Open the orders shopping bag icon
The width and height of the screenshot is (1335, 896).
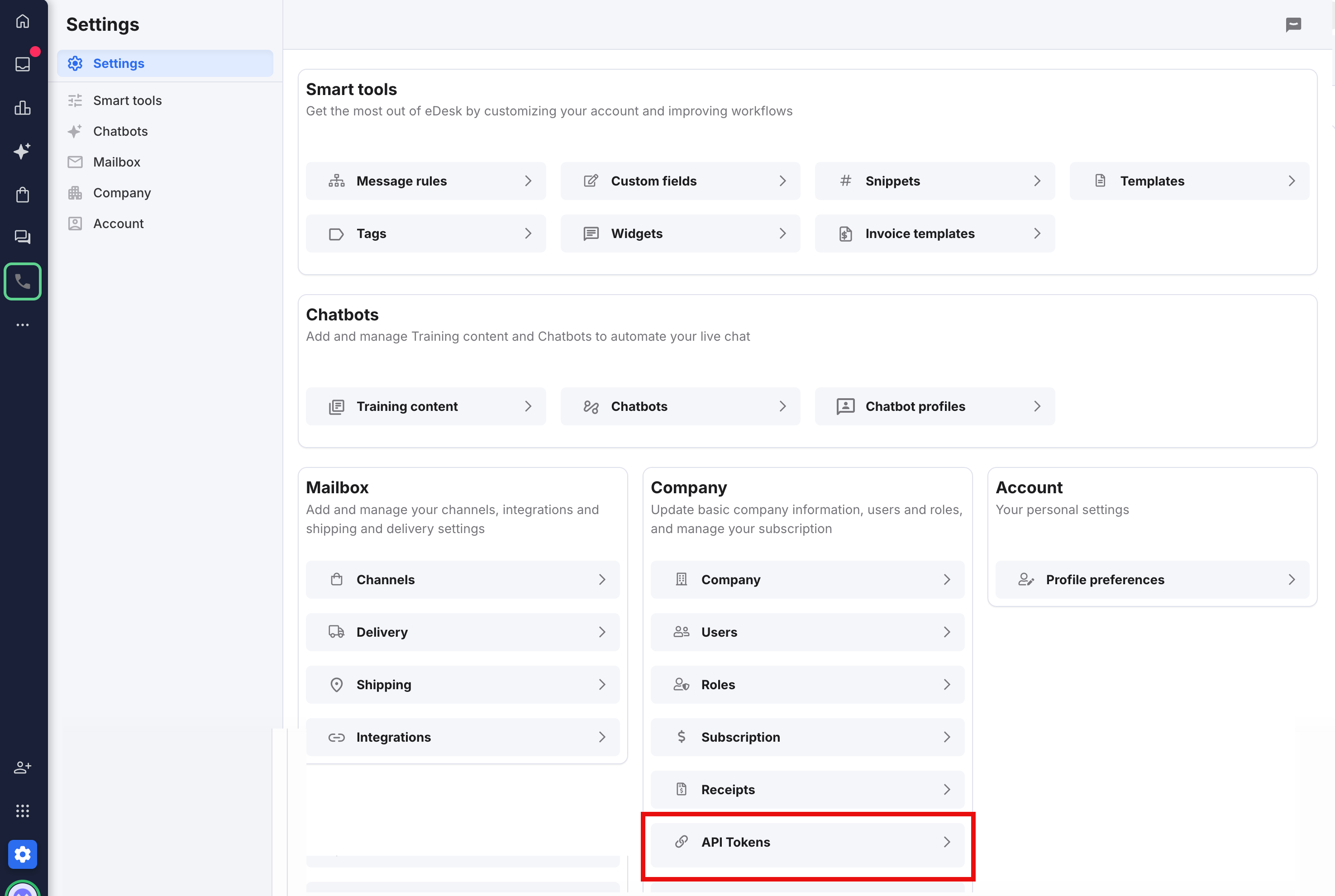click(x=23, y=194)
